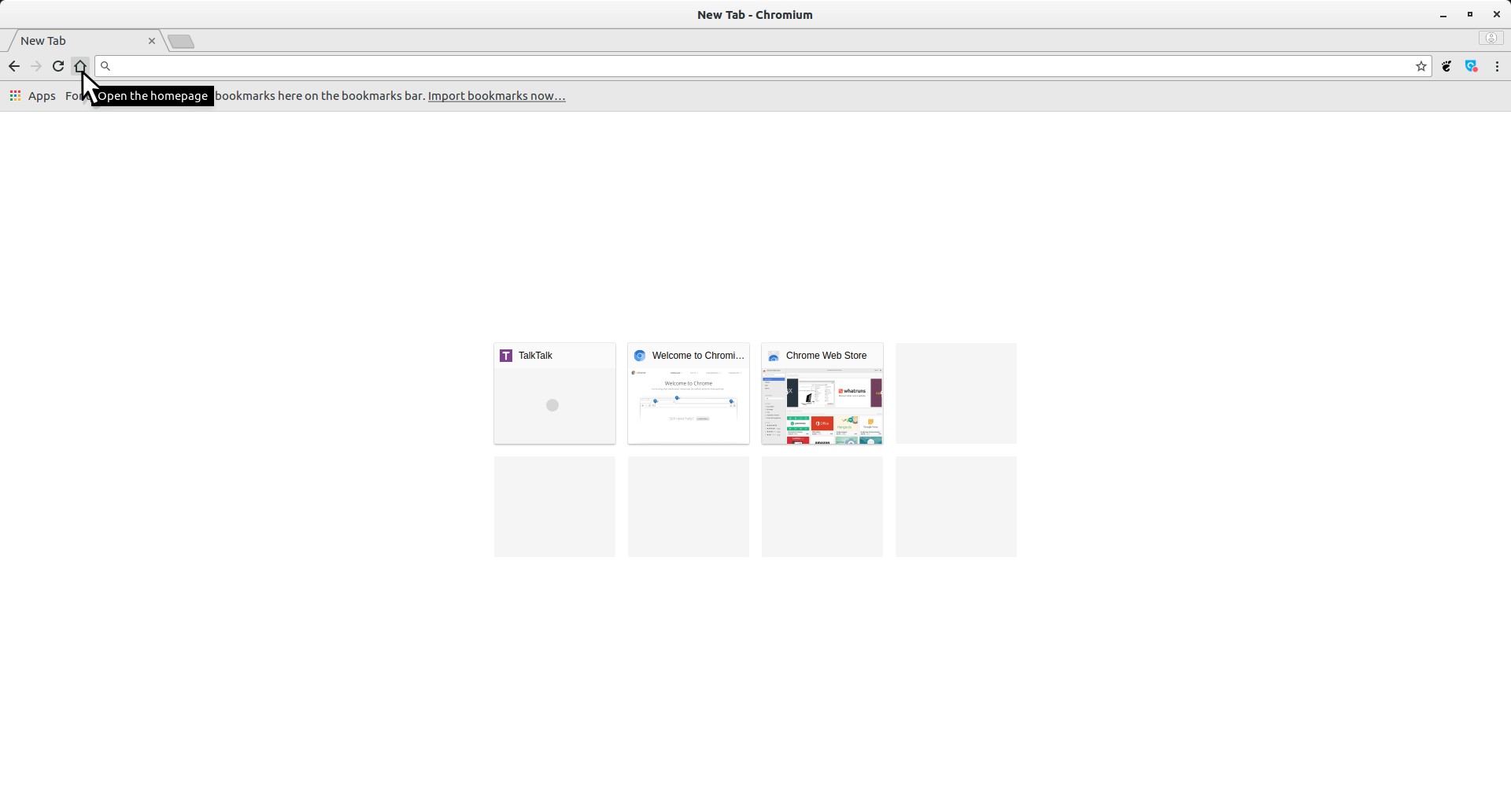Open the Welcome to Chromium tile
Viewport: 1511px width, 812px height.
point(689,394)
